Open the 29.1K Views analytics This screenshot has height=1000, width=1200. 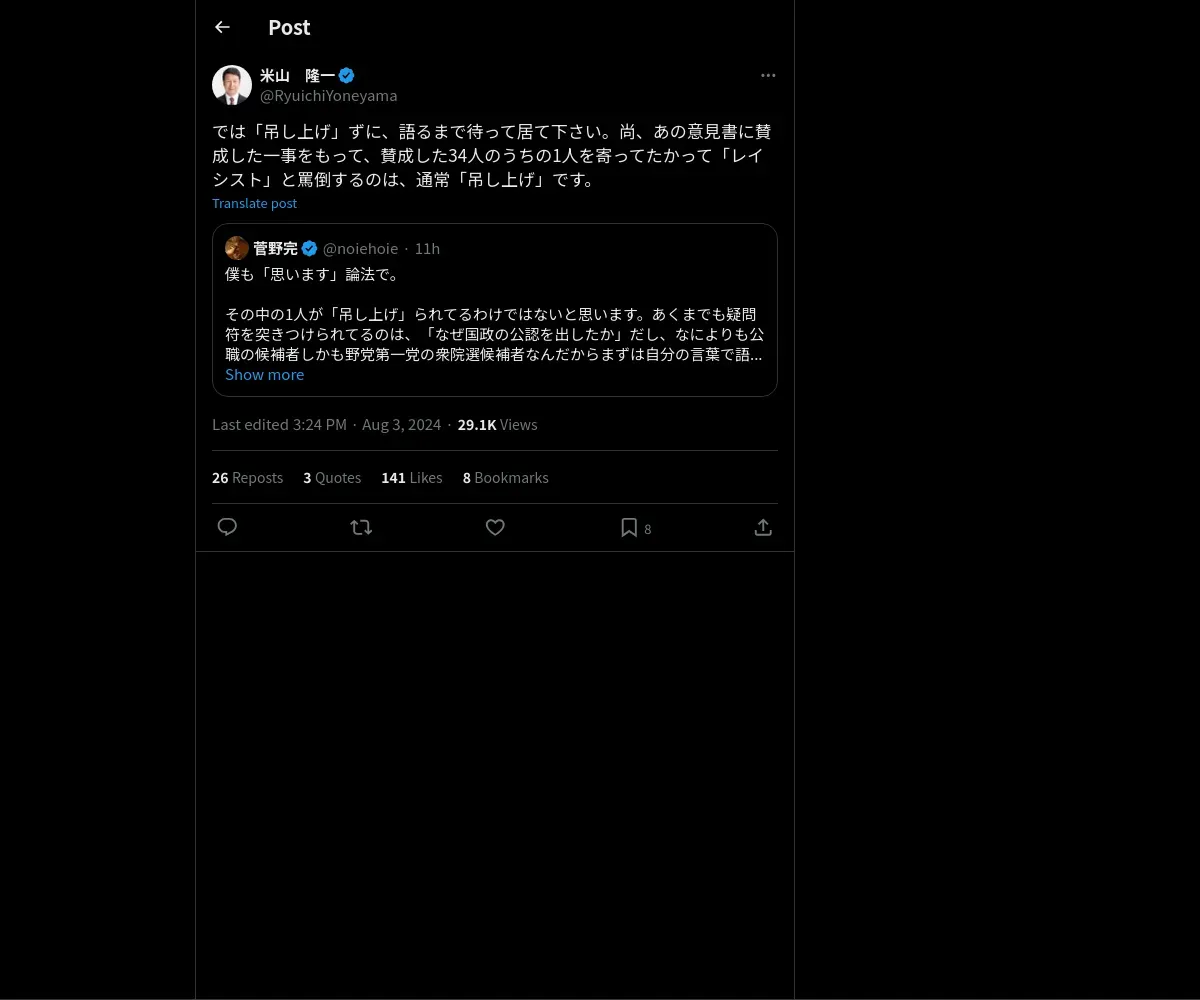(497, 425)
